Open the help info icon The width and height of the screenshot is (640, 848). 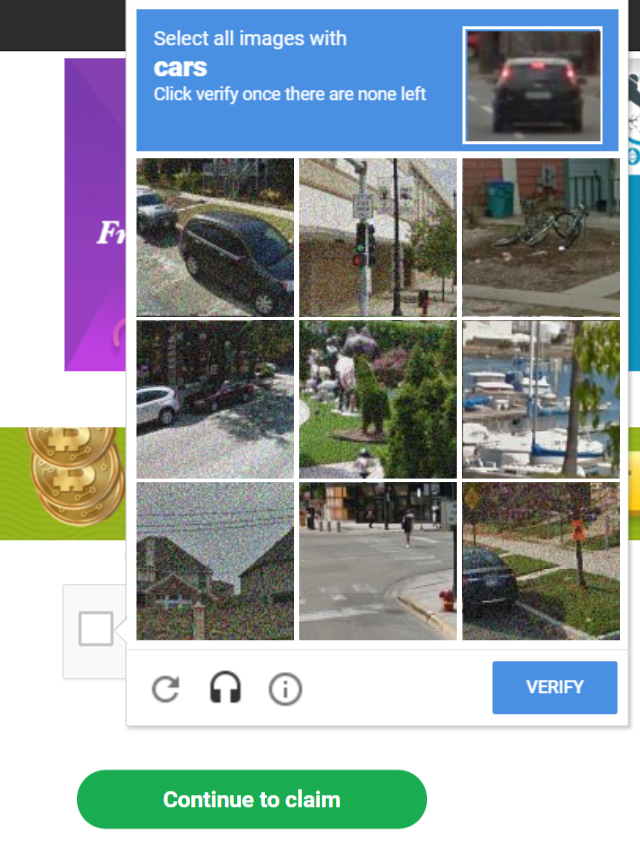(285, 689)
